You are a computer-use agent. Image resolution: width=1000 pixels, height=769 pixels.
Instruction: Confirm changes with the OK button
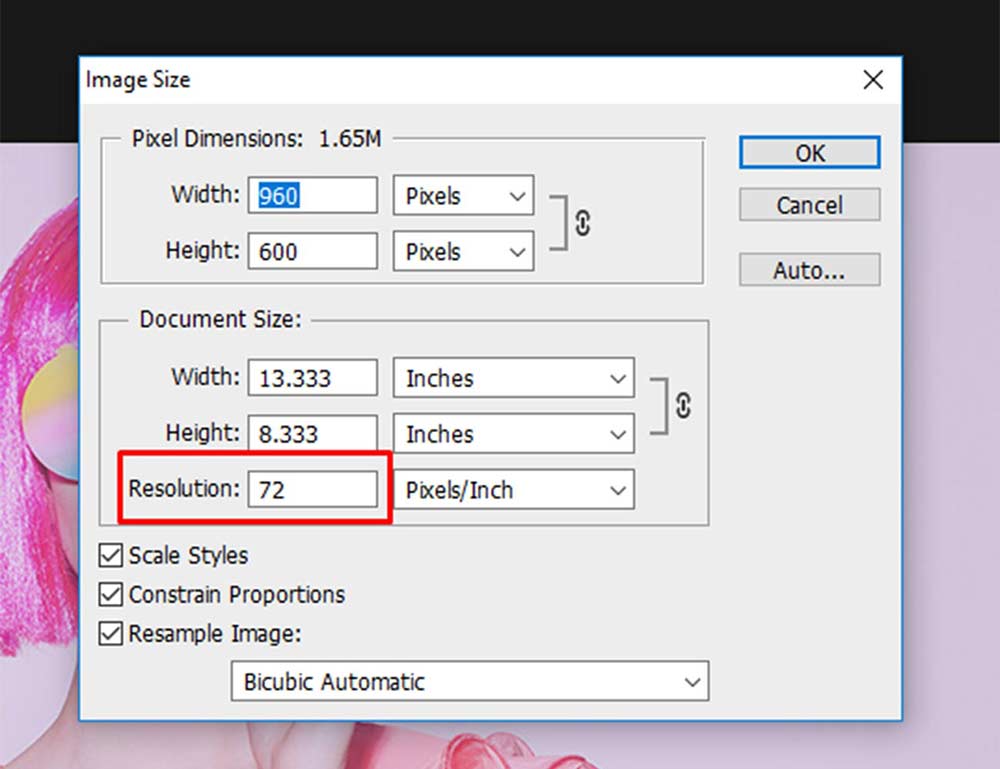click(x=808, y=153)
